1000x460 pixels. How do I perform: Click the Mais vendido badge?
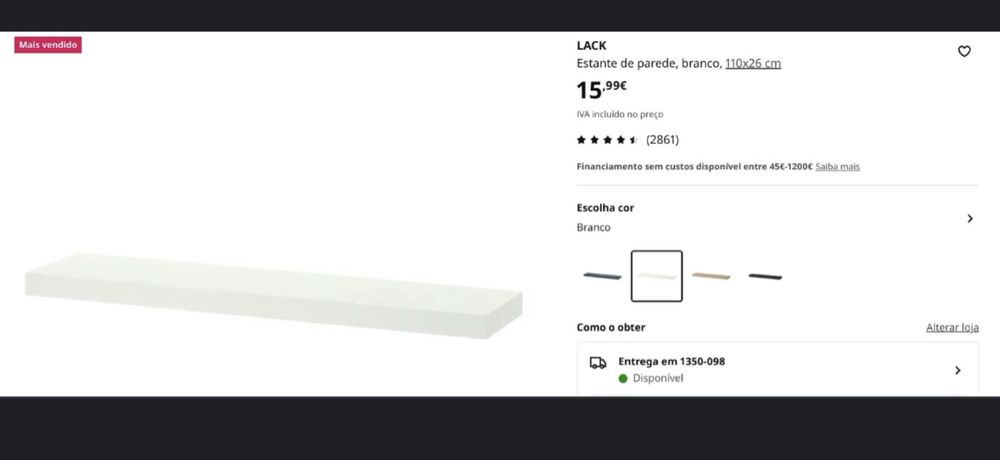tap(48, 45)
